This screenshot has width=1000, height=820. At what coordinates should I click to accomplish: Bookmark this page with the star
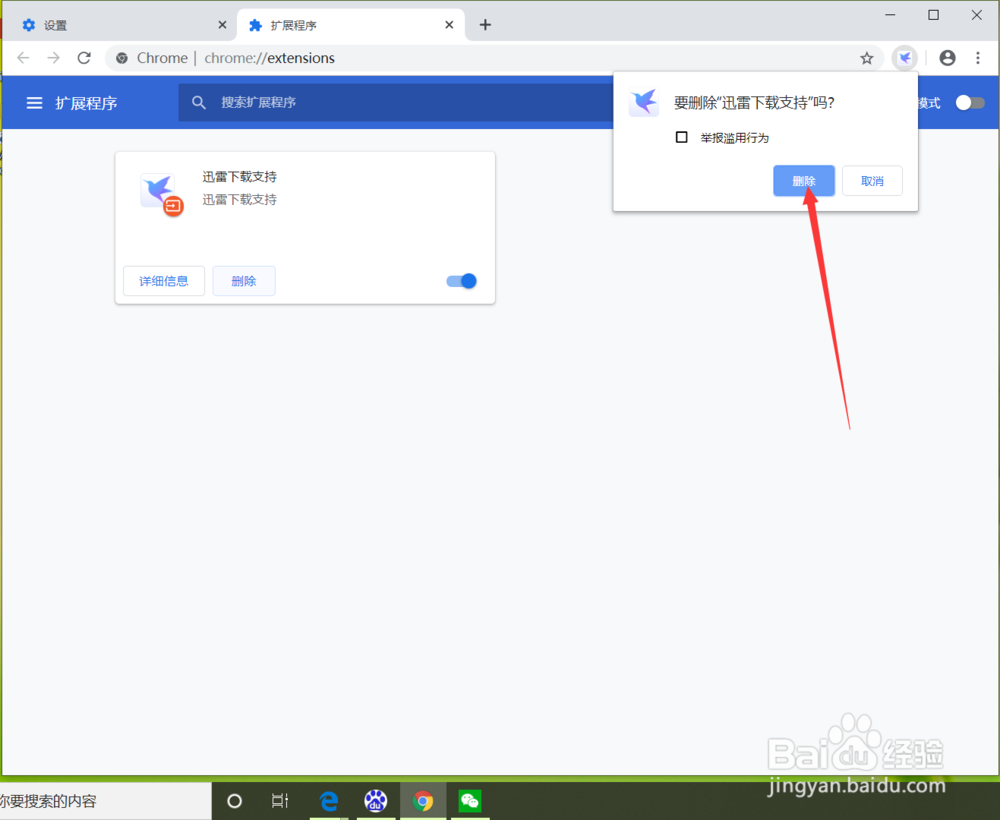pos(866,58)
